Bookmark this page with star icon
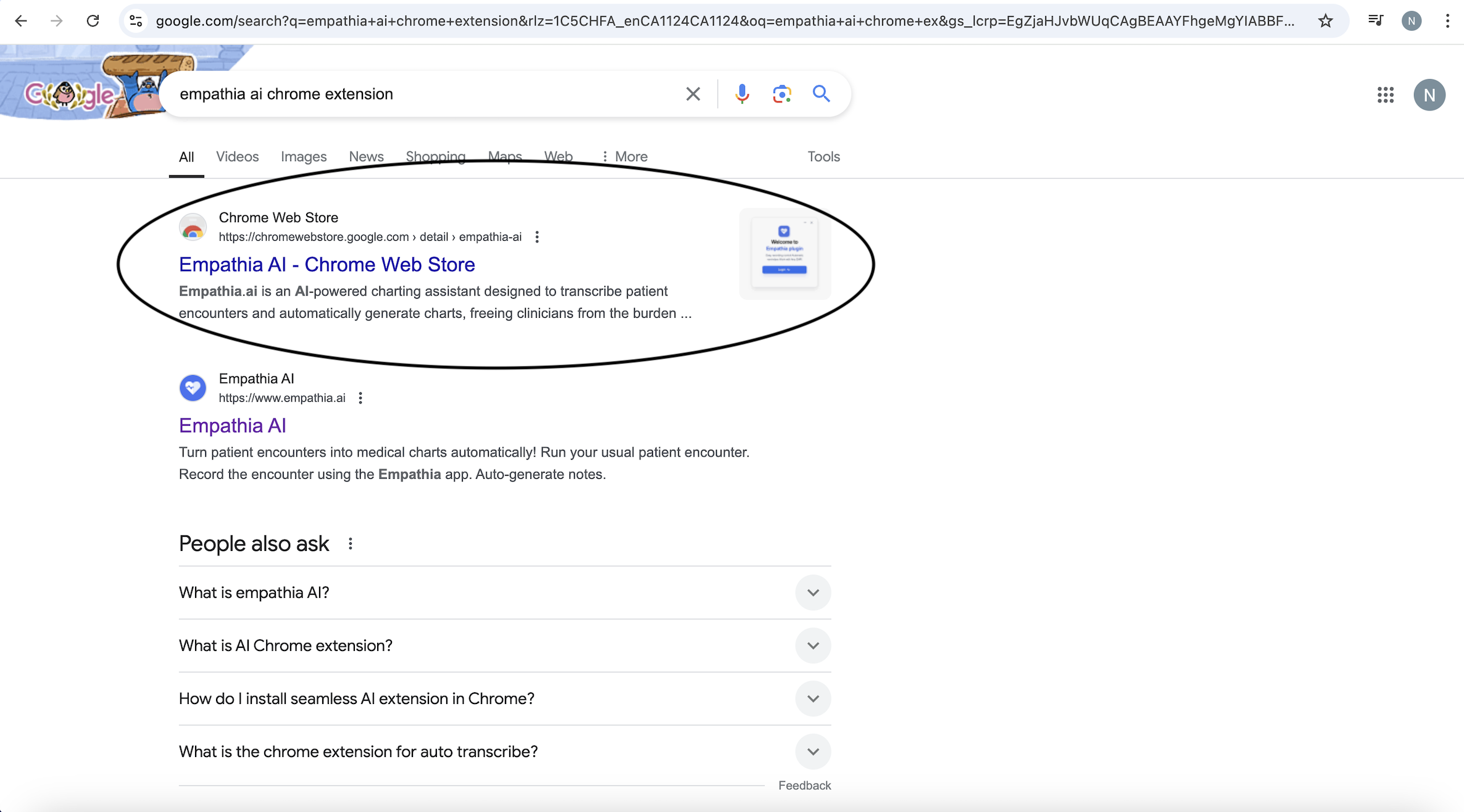This screenshot has width=1464, height=812. (x=1325, y=21)
